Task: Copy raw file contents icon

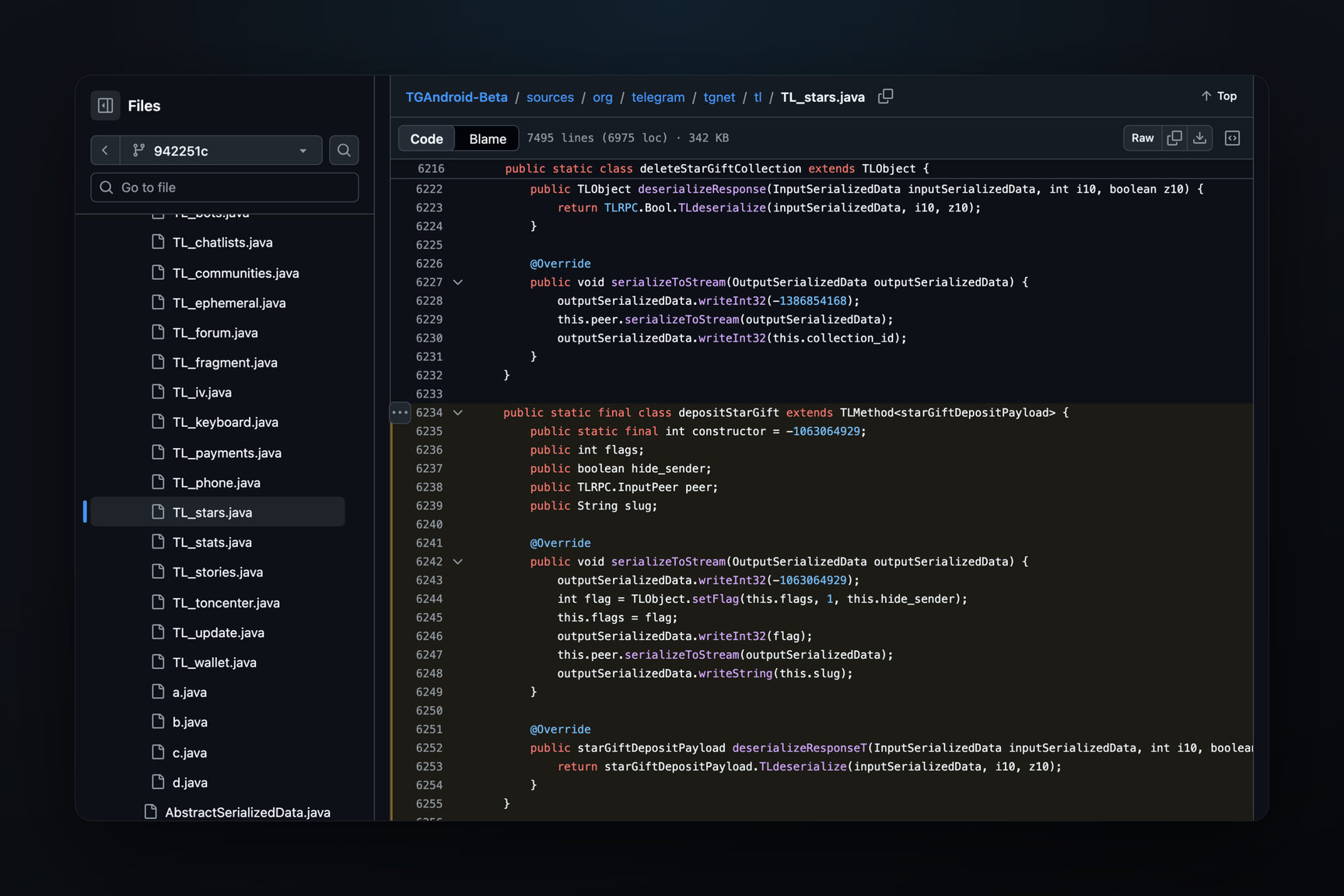Action: (x=1174, y=138)
